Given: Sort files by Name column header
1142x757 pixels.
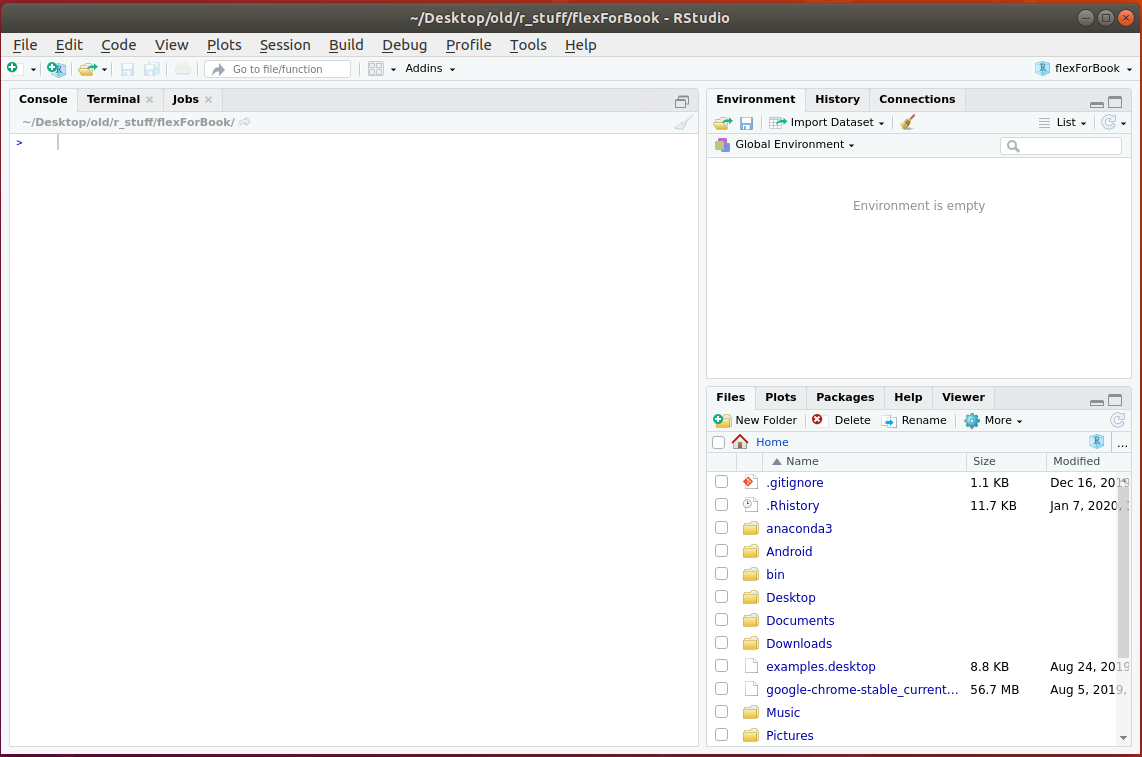Looking at the screenshot, I should [x=864, y=461].
